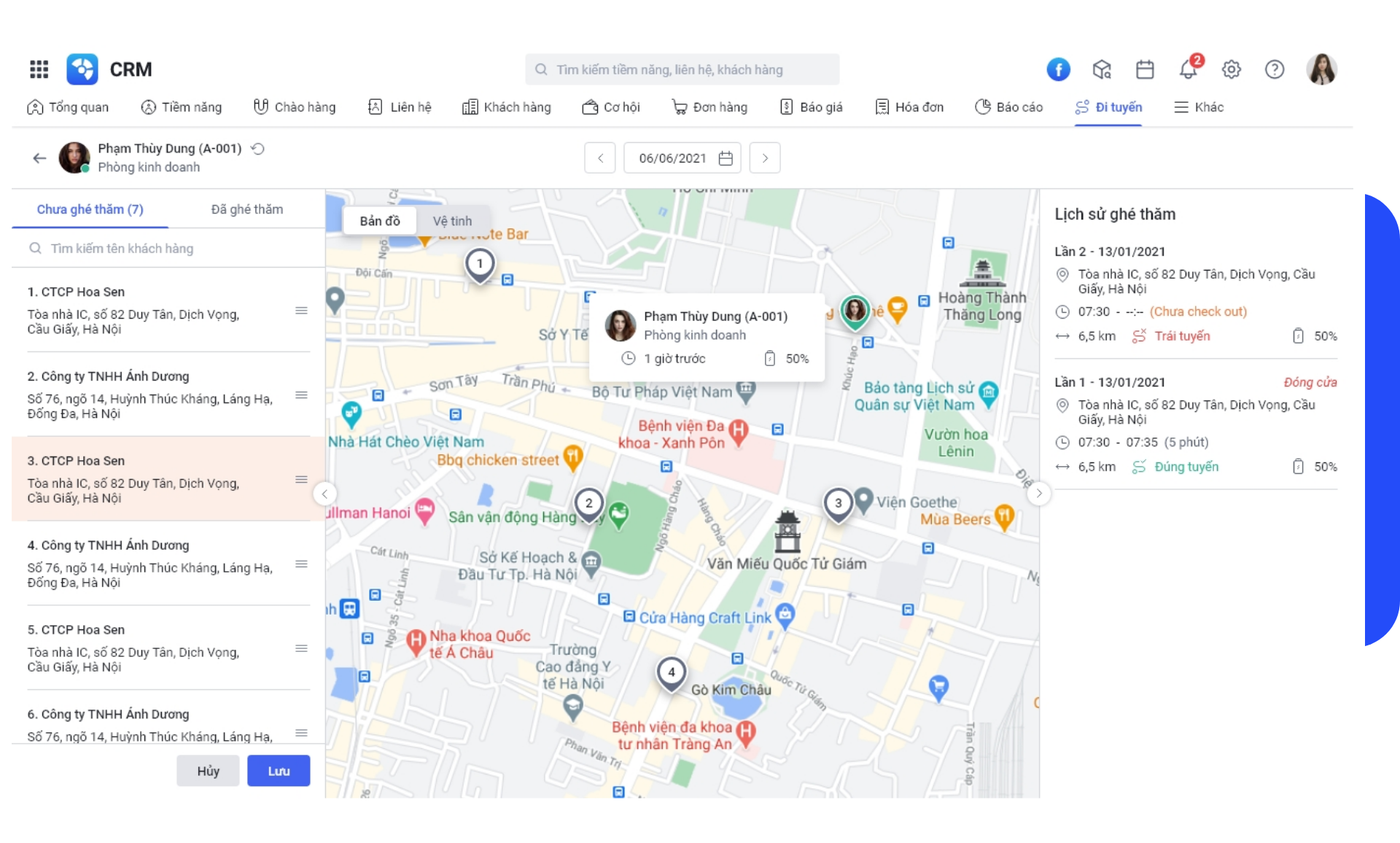Switch to Đã ghé thăm tab

click(245, 209)
